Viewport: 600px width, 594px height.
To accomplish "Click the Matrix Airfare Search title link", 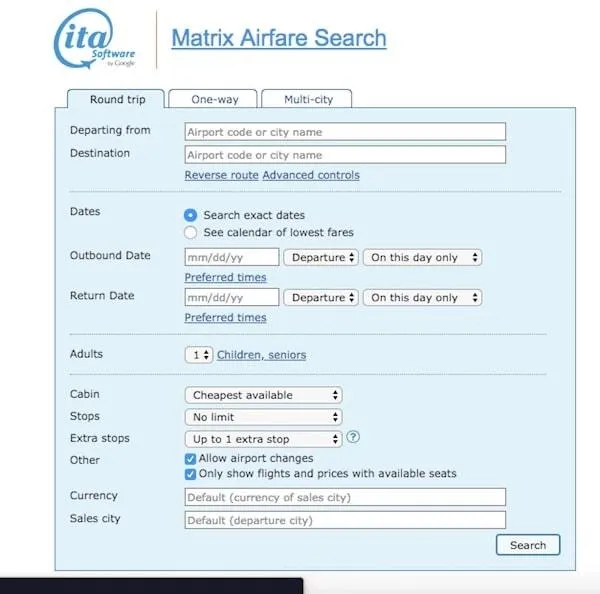I will click(x=279, y=38).
